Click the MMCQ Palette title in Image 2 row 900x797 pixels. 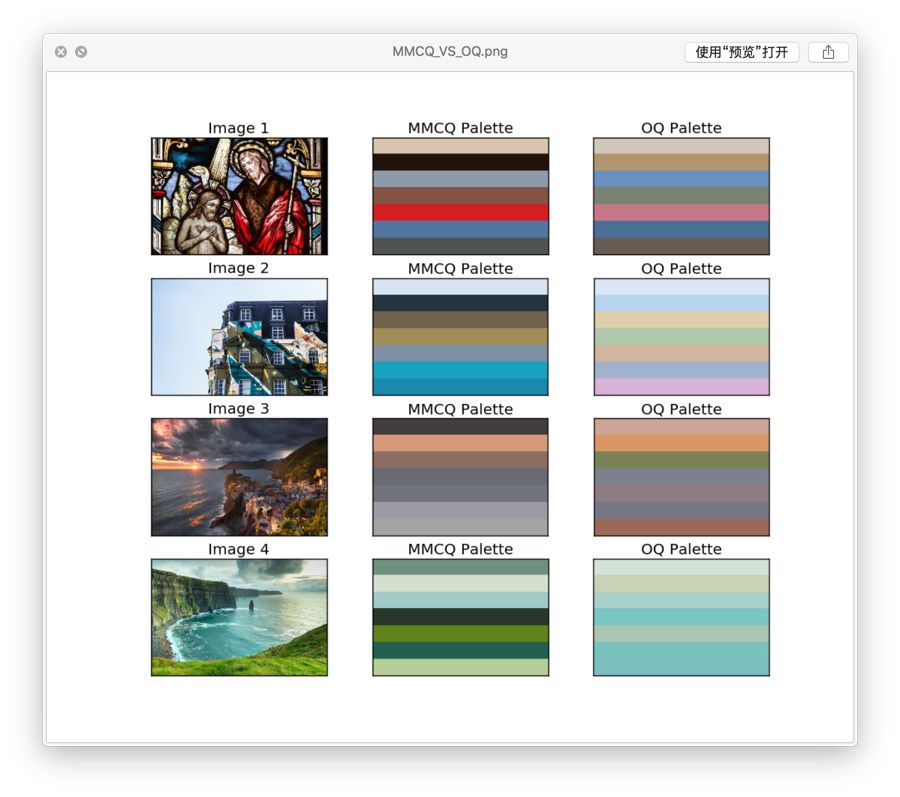point(460,269)
